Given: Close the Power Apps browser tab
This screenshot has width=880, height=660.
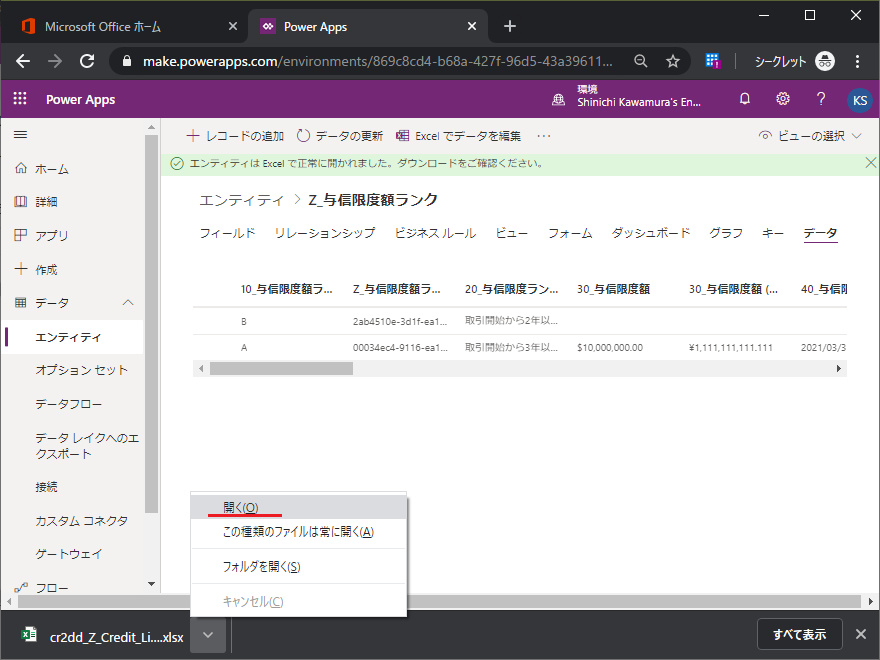Looking at the screenshot, I should coord(472,26).
